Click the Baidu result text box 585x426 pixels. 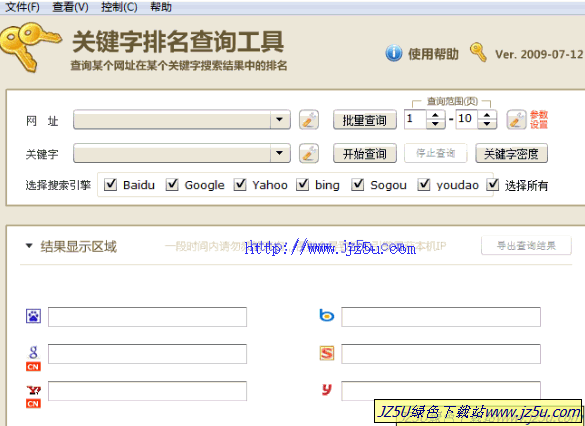pos(147,317)
